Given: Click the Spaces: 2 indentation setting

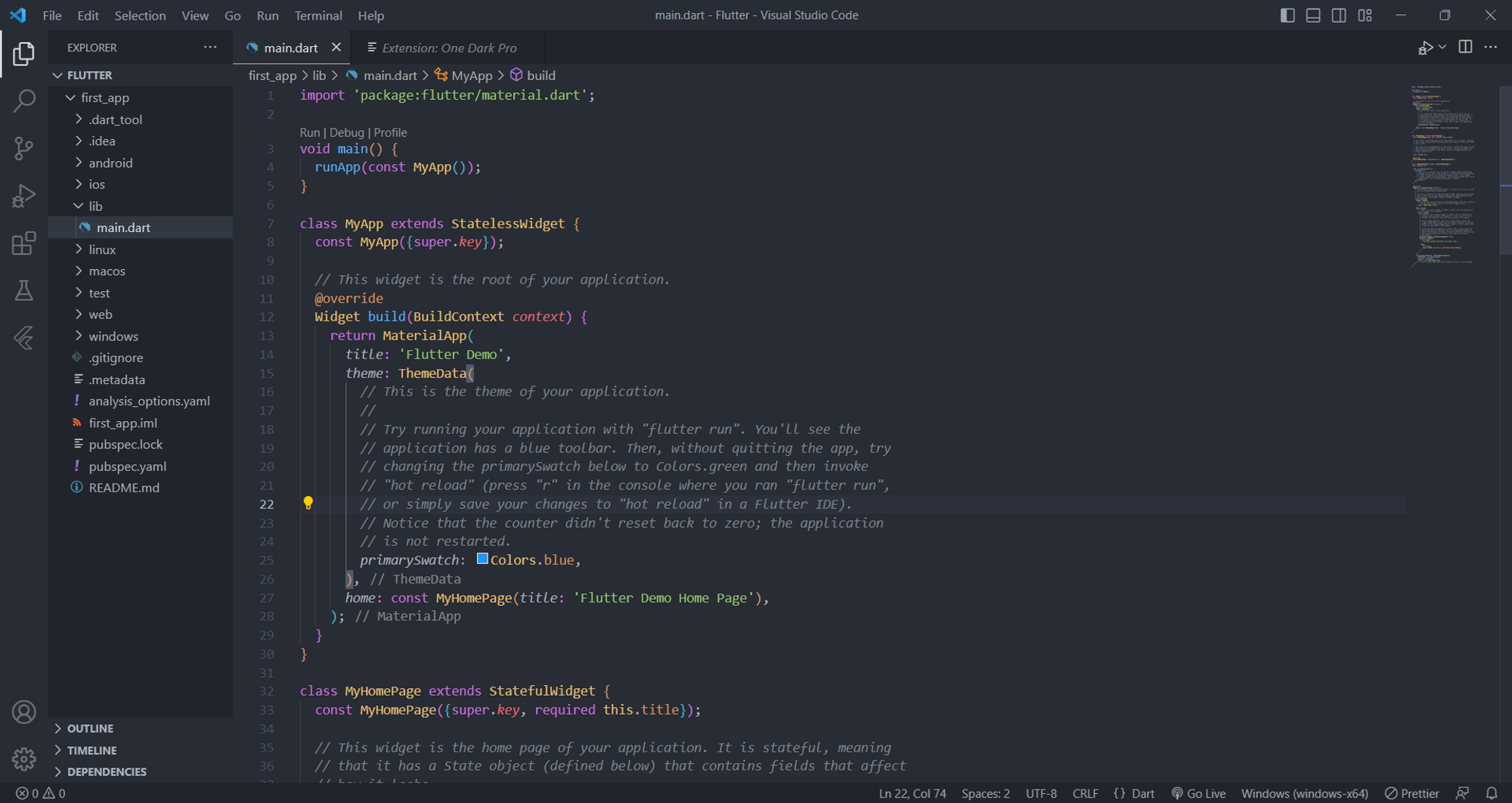Looking at the screenshot, I should [x=985, y=793].
